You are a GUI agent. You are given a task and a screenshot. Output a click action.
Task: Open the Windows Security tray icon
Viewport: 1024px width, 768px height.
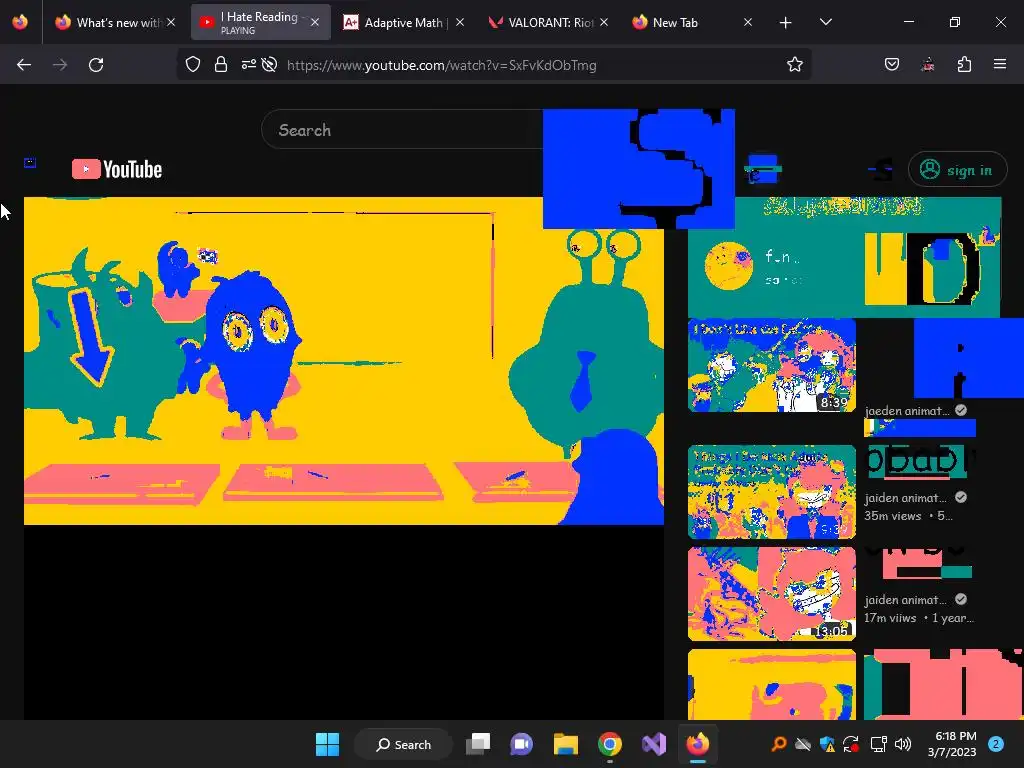(827, 744)
